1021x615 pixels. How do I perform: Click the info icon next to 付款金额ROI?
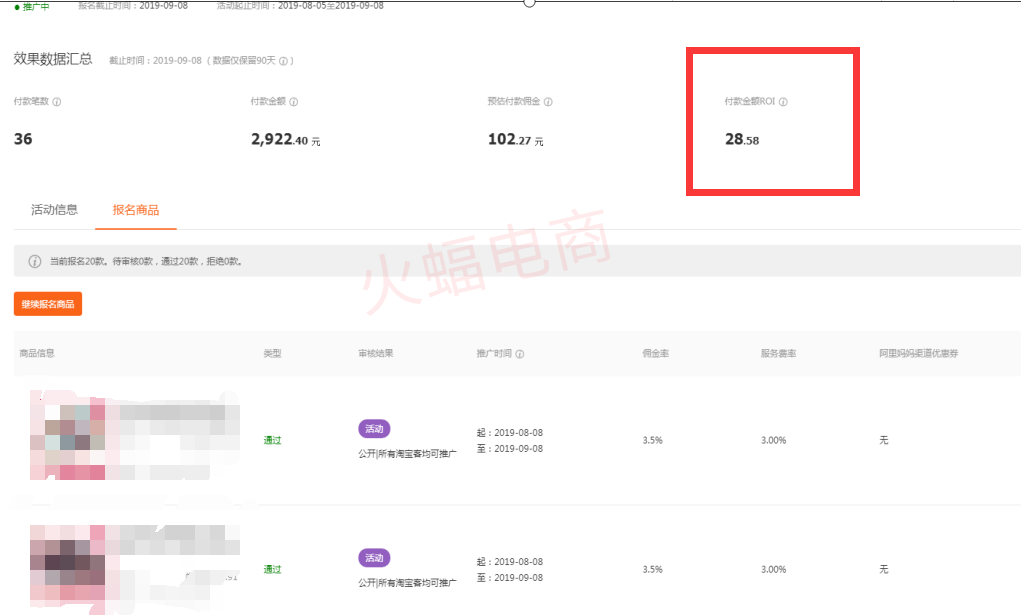tap(783, 102)
